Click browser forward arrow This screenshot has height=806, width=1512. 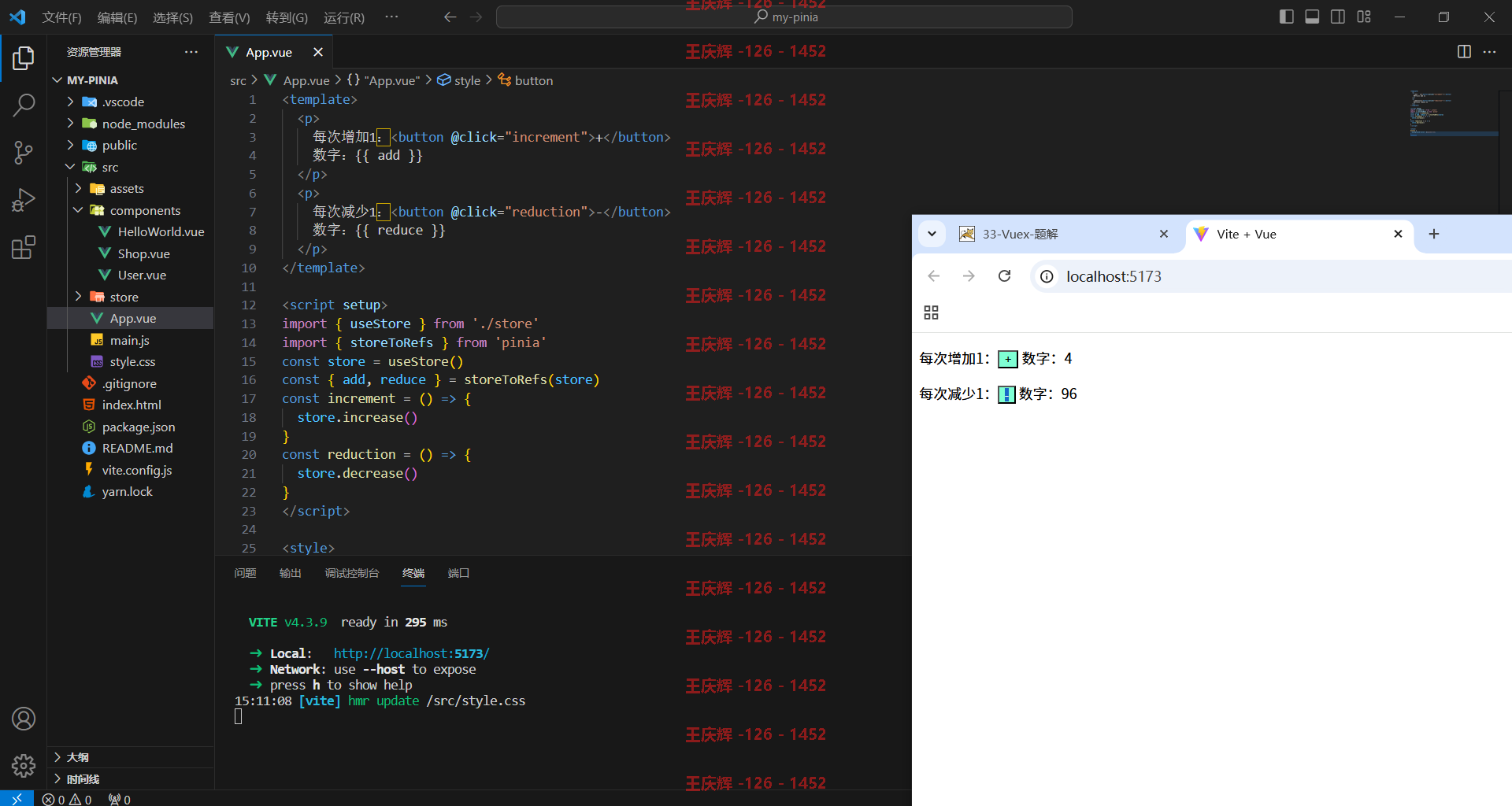point(969,276)
